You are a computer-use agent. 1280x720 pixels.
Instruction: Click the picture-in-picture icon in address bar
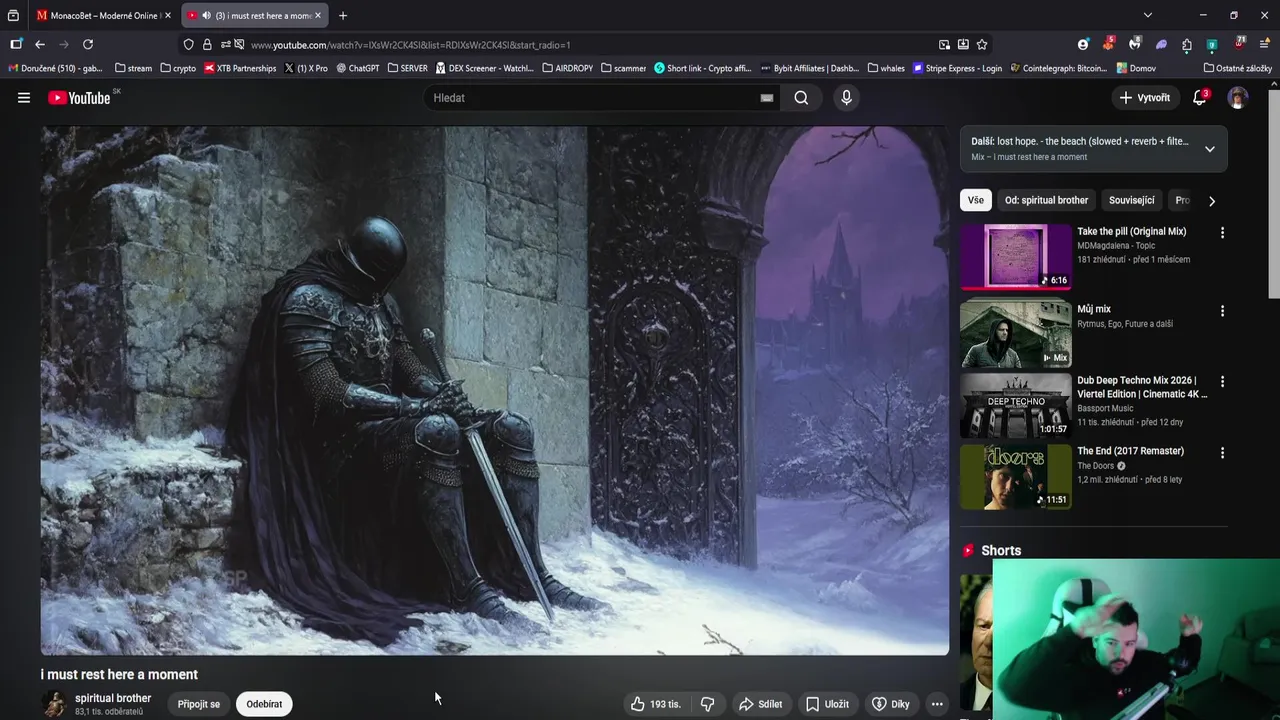[x=944, y=44]
